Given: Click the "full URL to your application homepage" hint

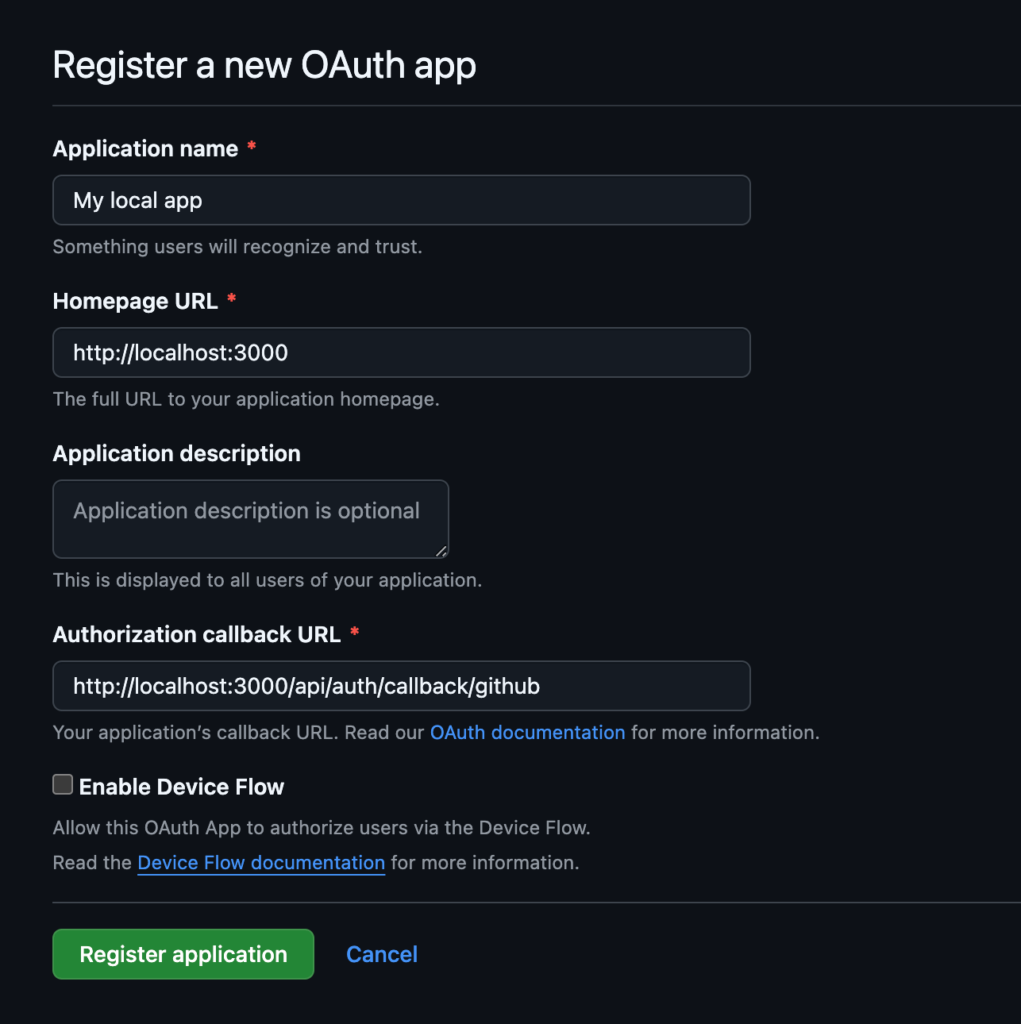Looking at the screenshot, I should click(245, 399).
